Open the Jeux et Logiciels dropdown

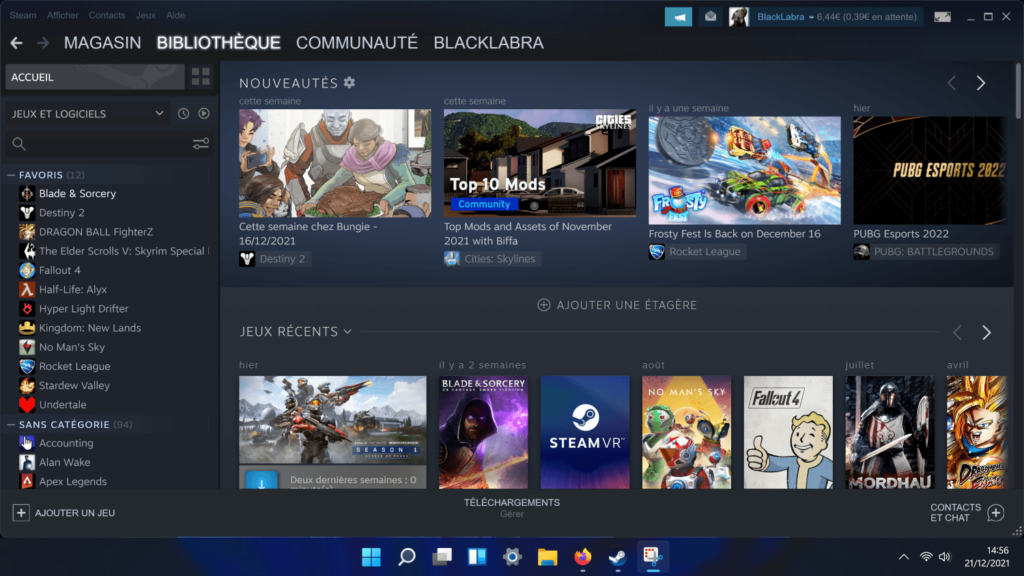tap(87, 114)
